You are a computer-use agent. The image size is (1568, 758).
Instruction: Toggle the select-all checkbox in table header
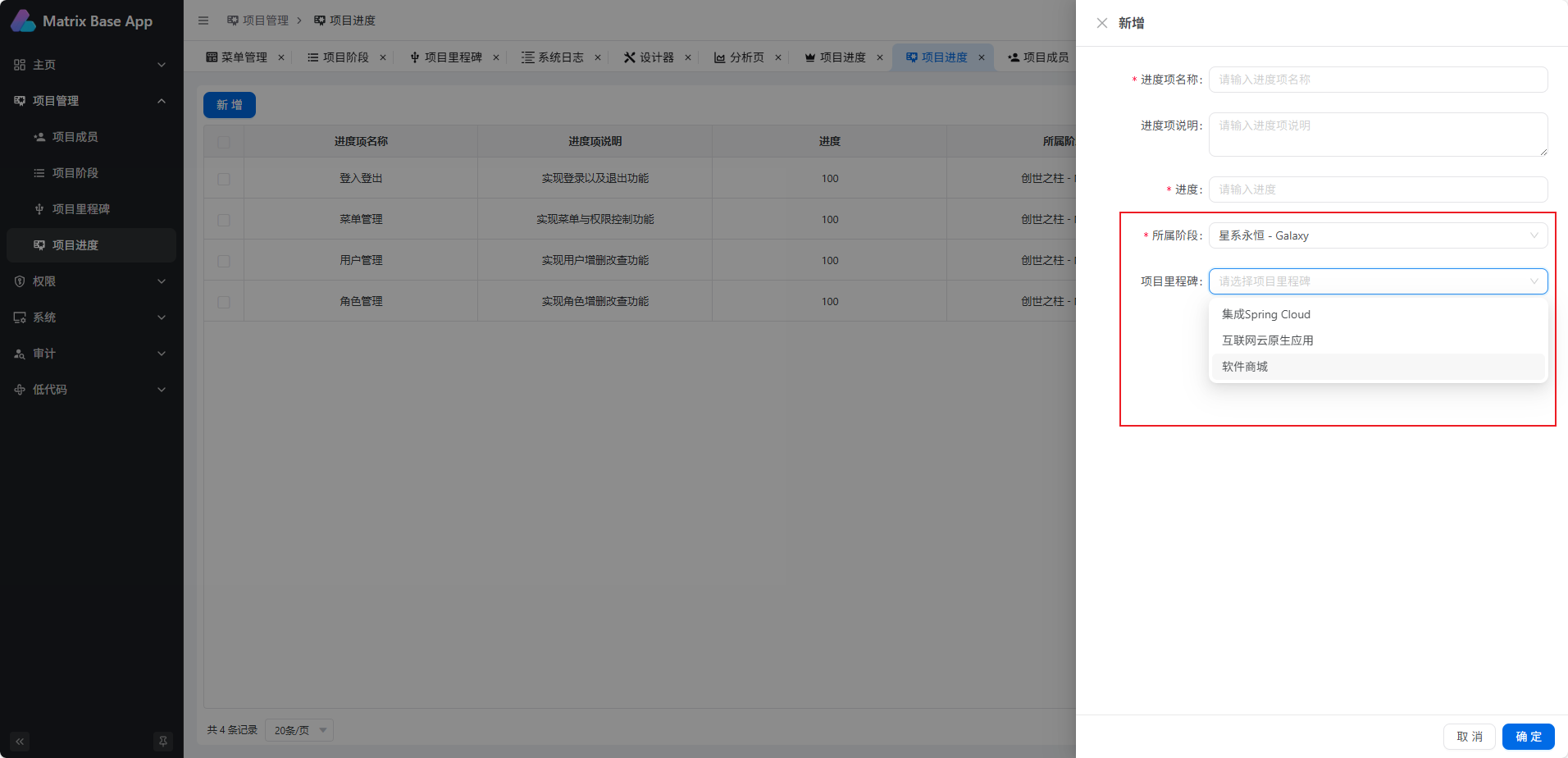coord(224,142)
